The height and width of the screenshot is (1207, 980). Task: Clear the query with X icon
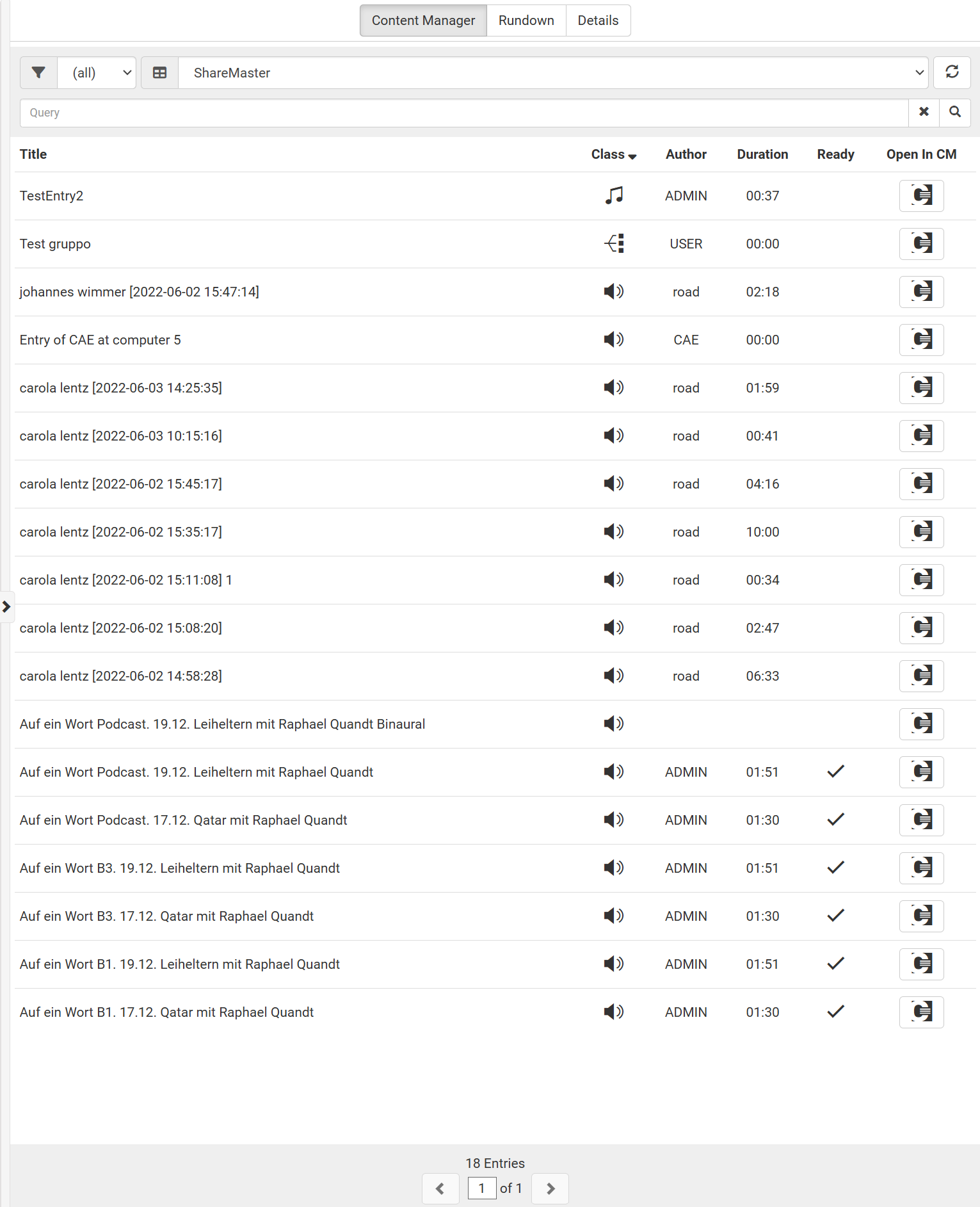point(924,112)
